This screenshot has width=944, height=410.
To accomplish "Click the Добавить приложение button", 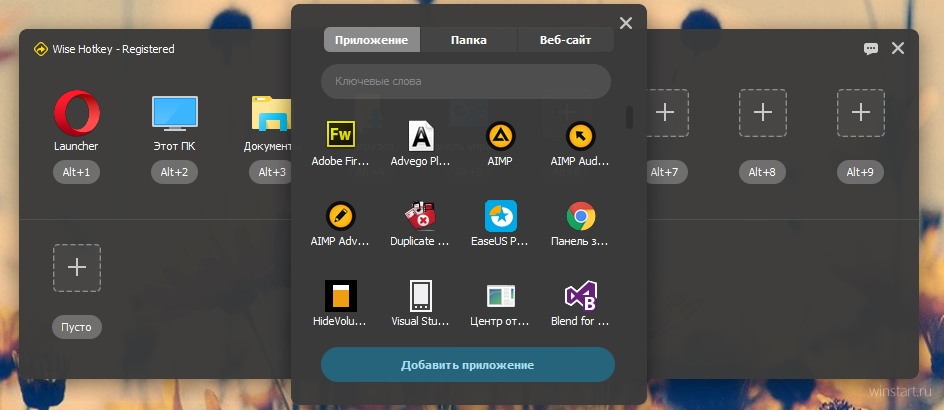I will (x=468, y=365).
